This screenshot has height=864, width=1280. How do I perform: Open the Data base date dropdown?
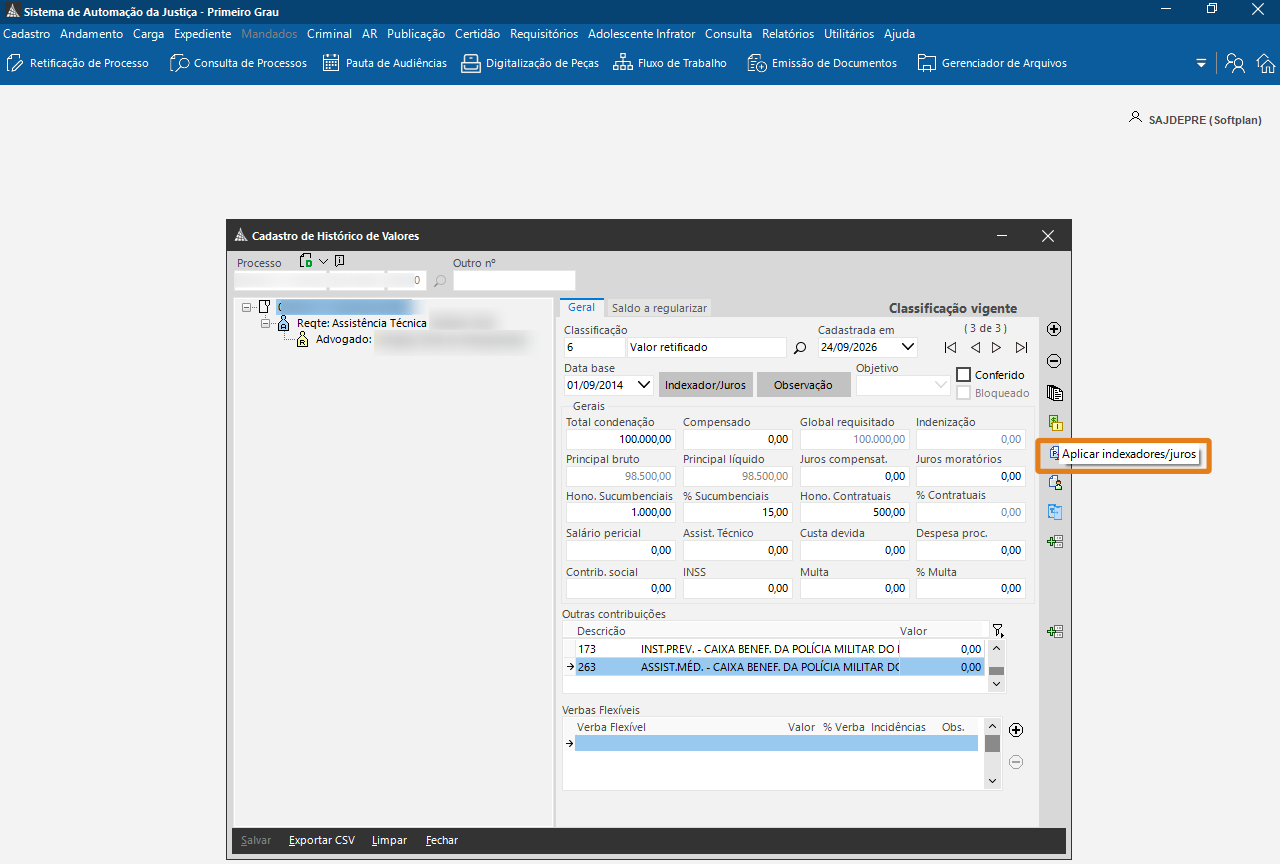tap(643, 385)
